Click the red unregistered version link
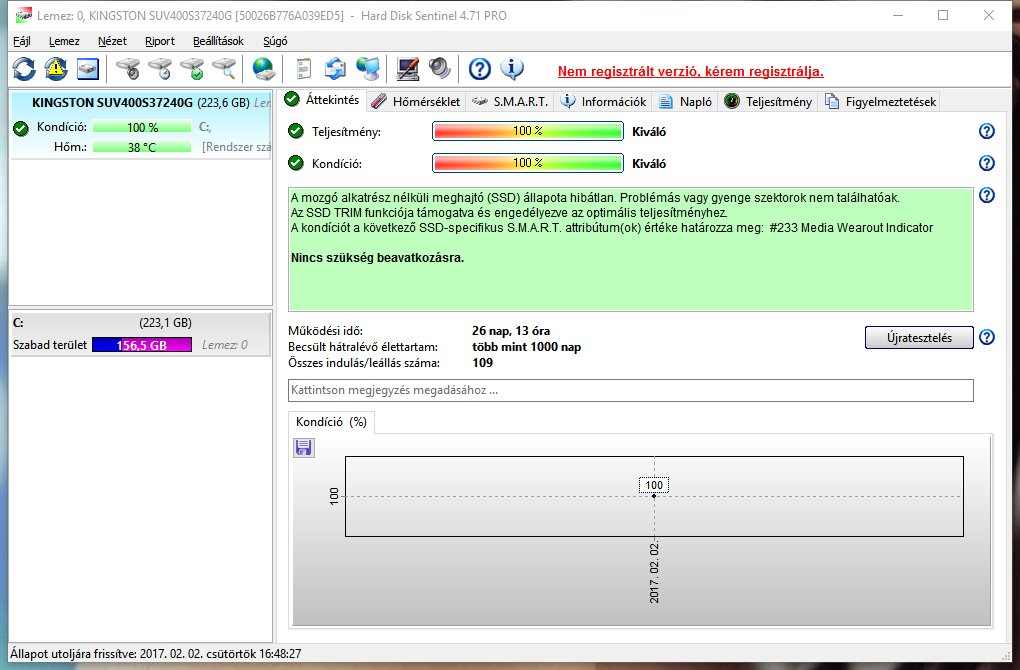This screenshot has width=1020, height=670. point(691,72)
